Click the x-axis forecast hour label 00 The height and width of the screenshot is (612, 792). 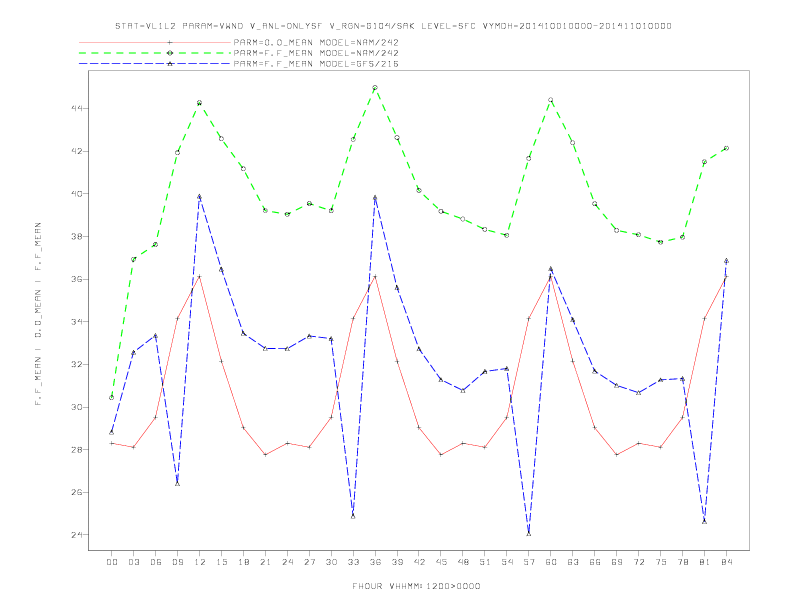pyautogui.click(x=112, y=562)
